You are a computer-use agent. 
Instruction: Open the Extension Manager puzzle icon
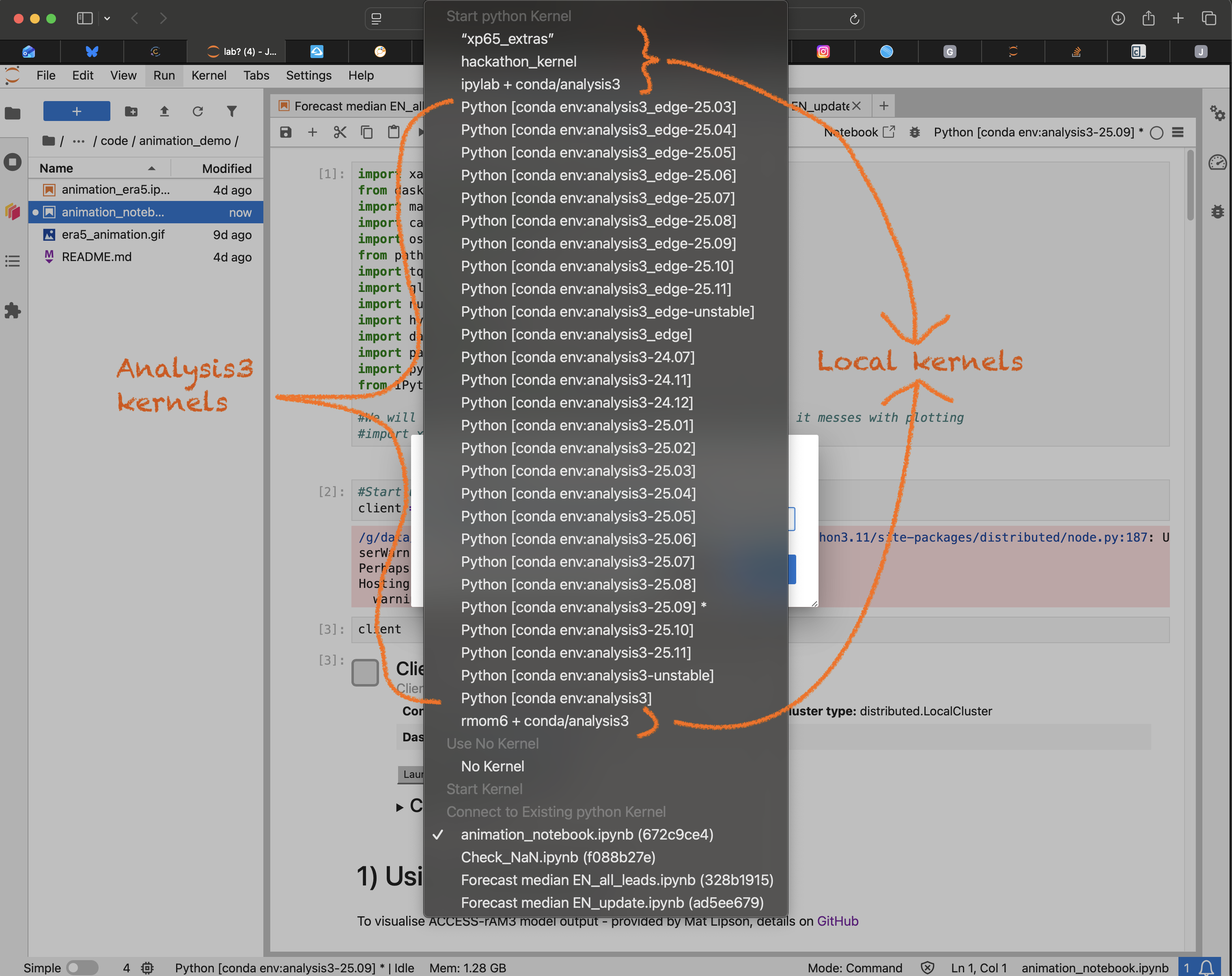tap(13, 311)
